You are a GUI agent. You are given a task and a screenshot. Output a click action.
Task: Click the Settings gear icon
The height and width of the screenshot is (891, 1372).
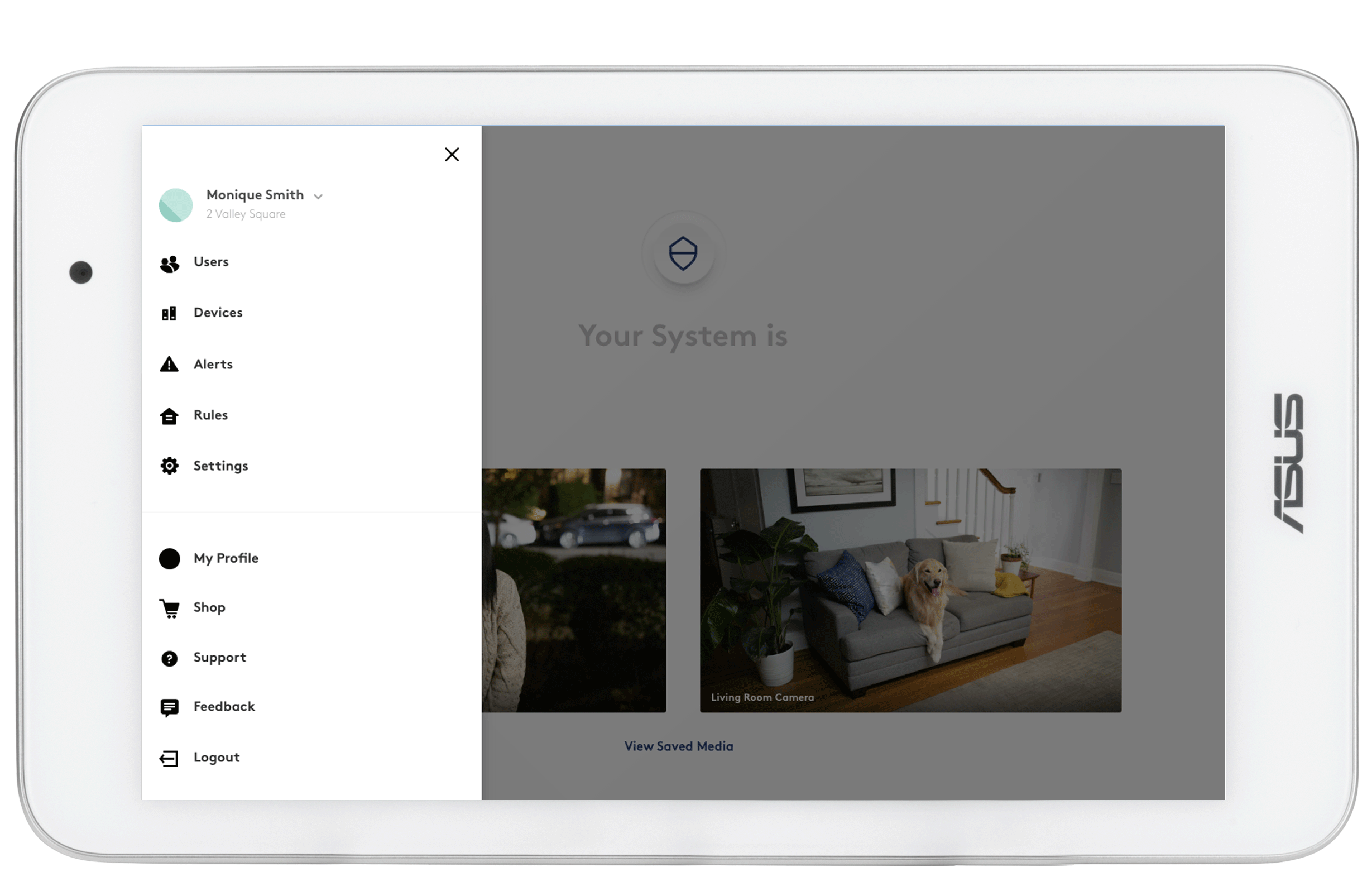click(x=169, y=465)
